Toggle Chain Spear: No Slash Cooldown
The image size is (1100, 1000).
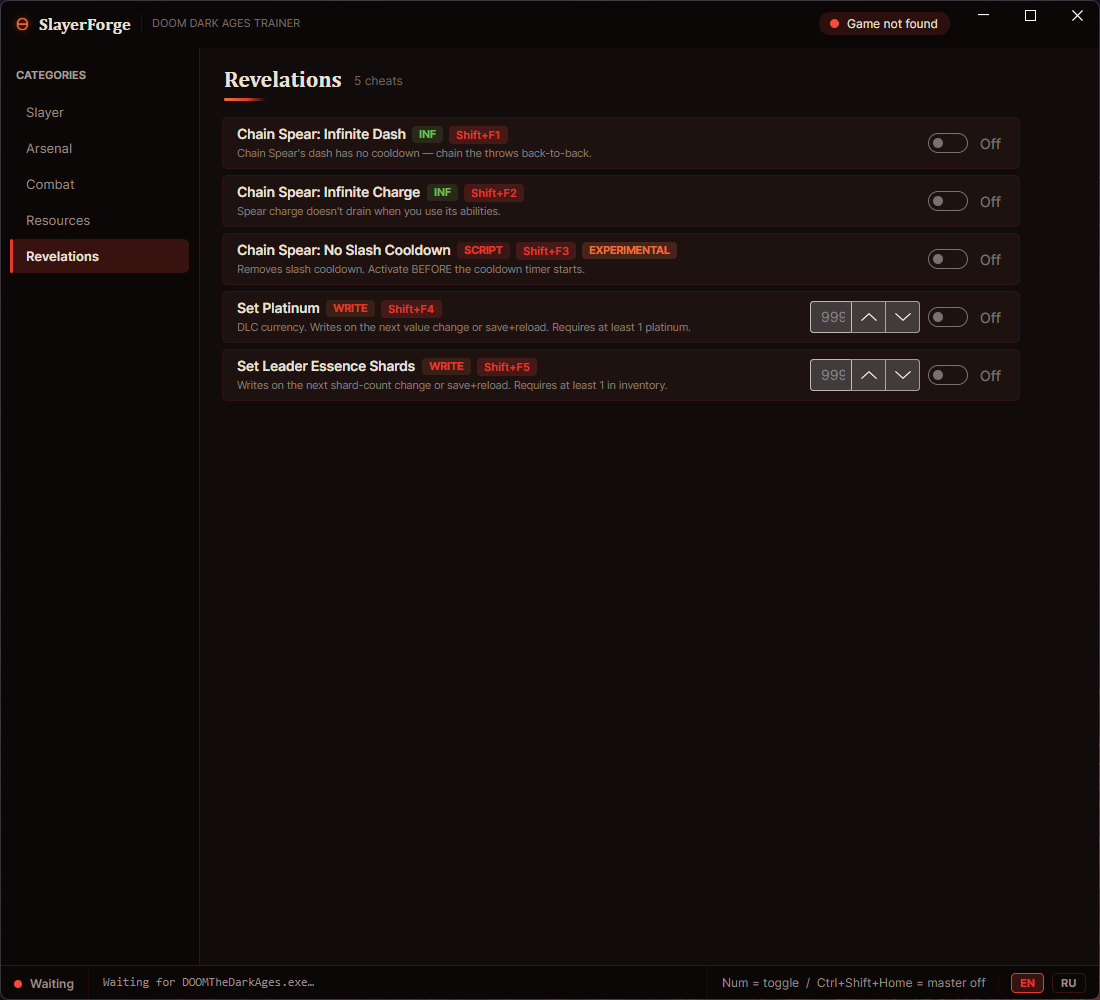tap(947, 259)
